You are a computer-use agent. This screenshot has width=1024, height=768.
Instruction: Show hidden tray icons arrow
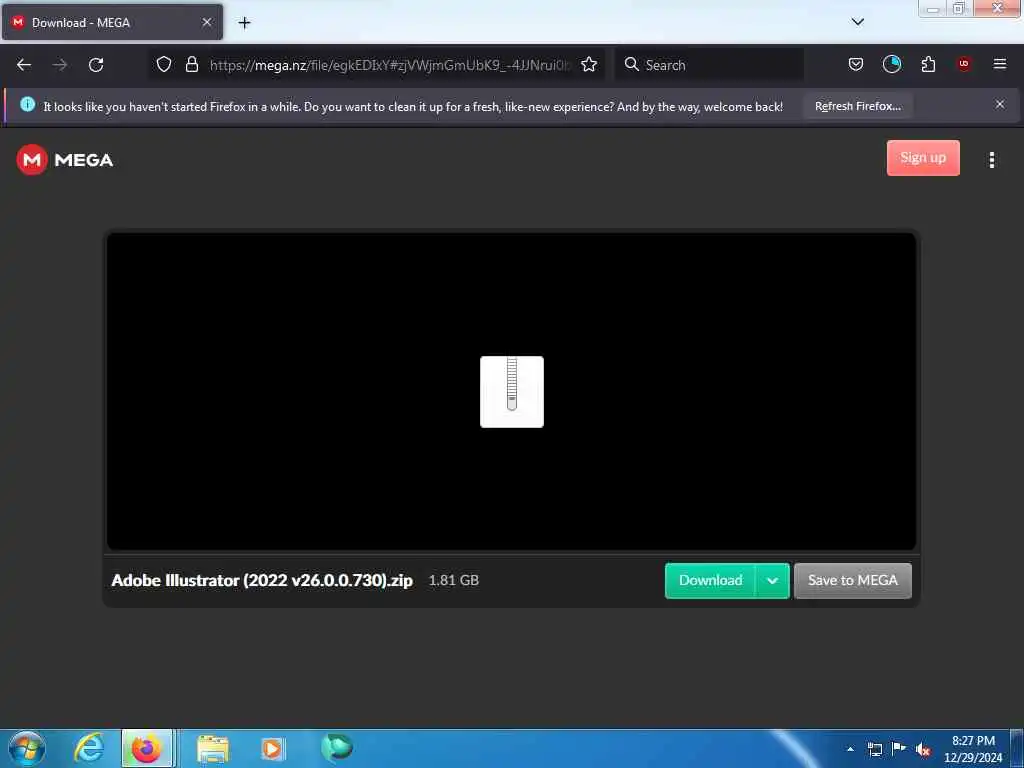tap(850, 749)
